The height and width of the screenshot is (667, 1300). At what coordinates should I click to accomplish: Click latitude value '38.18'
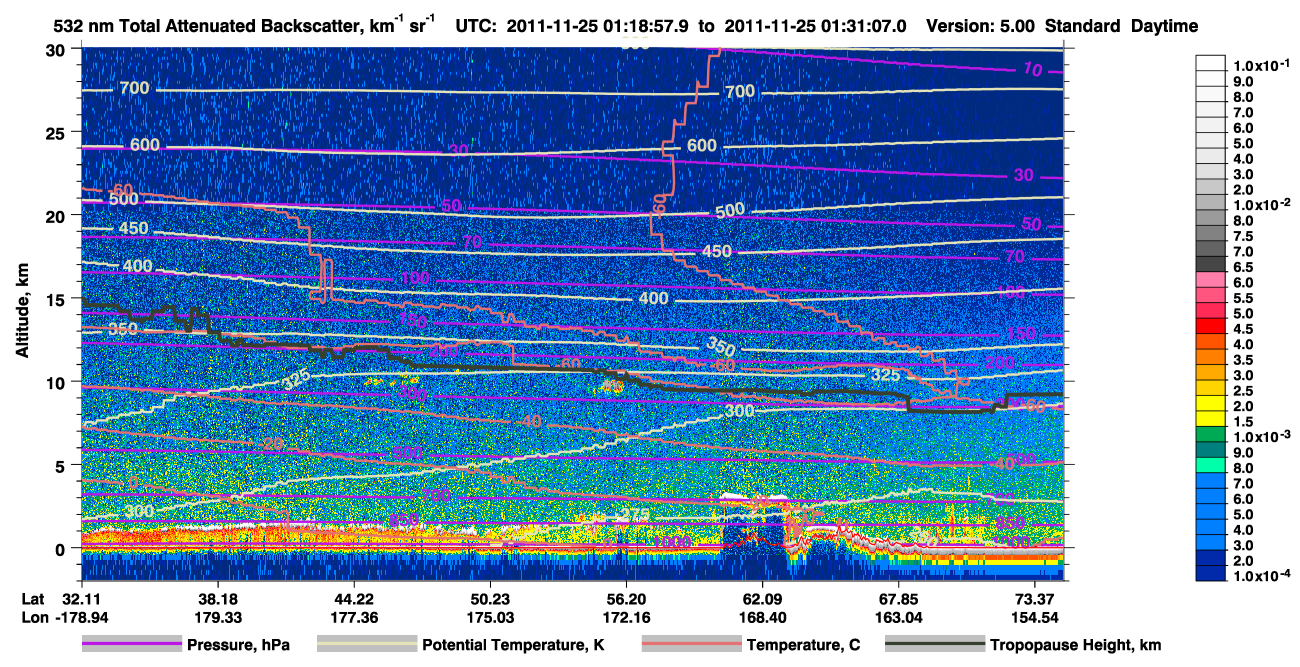pos(217,598)
